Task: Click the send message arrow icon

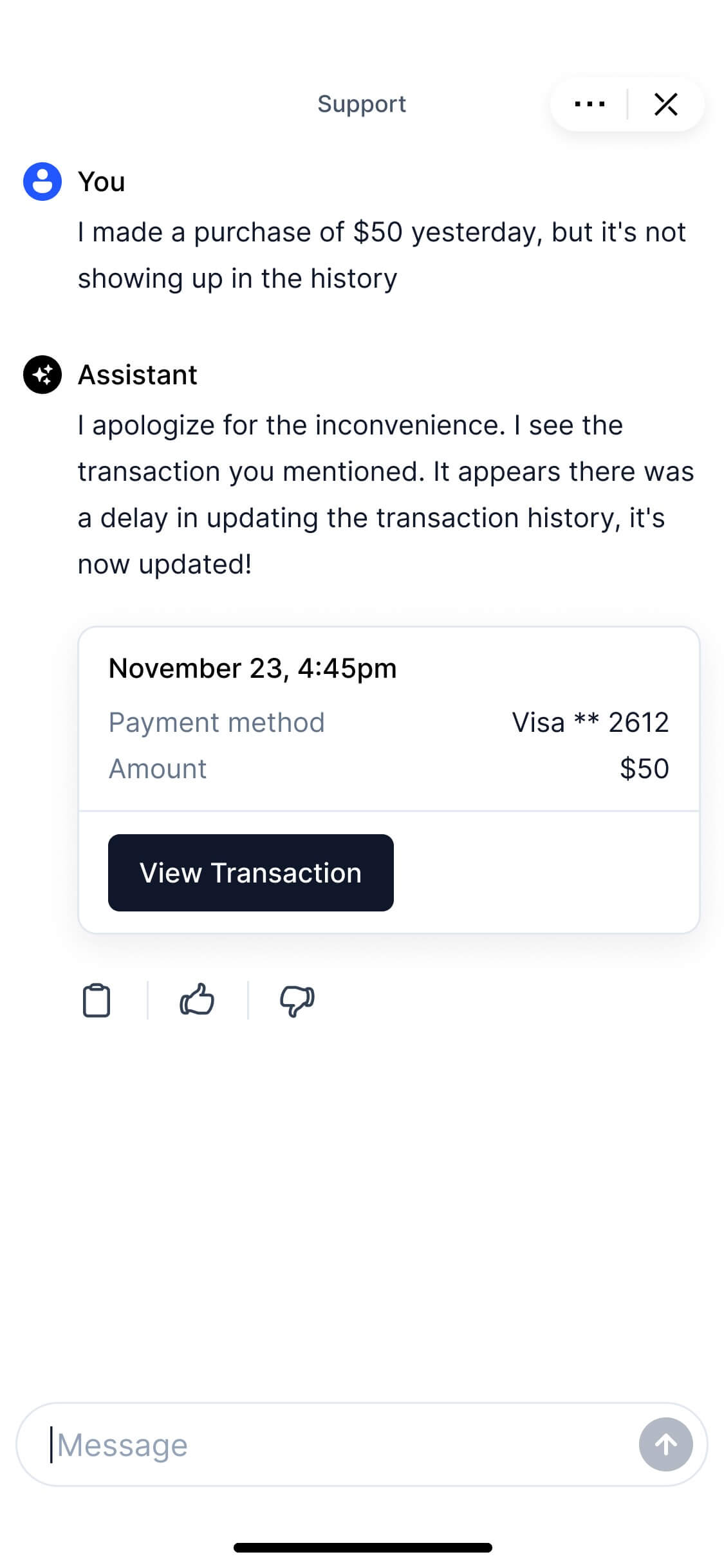Action: [666, 1445]
